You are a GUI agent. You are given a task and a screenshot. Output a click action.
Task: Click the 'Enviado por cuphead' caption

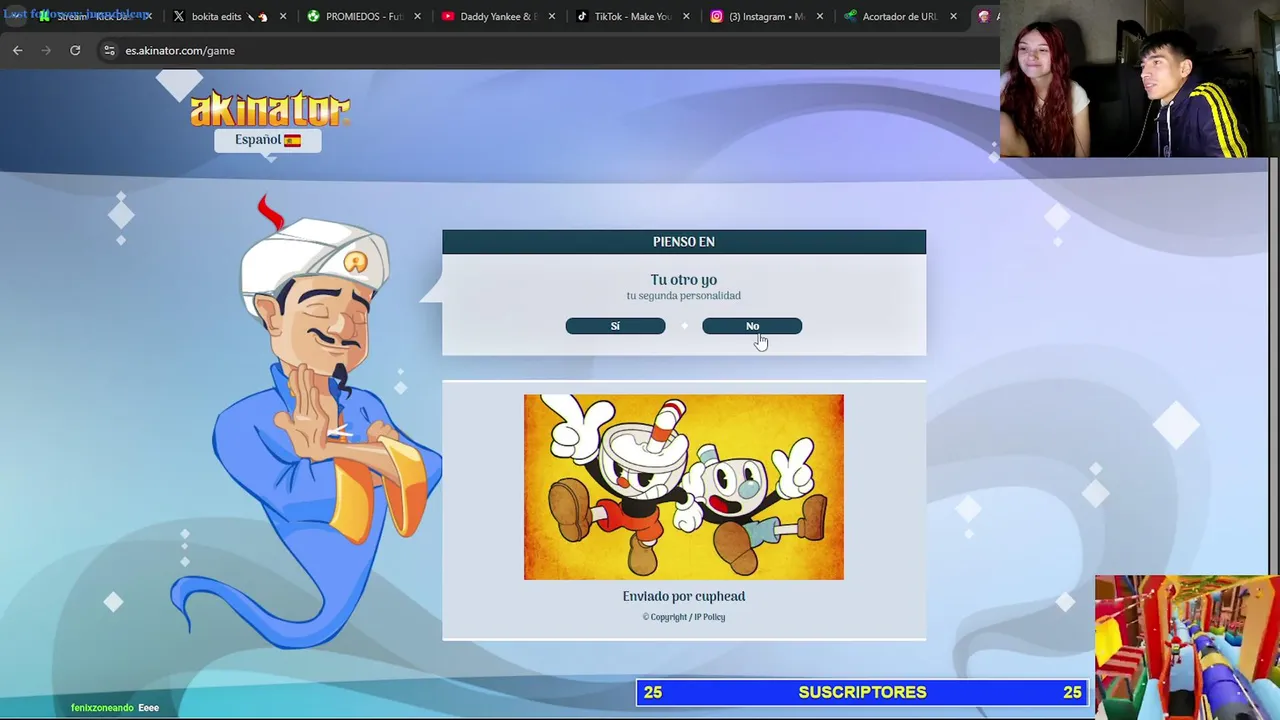(684, 596)
